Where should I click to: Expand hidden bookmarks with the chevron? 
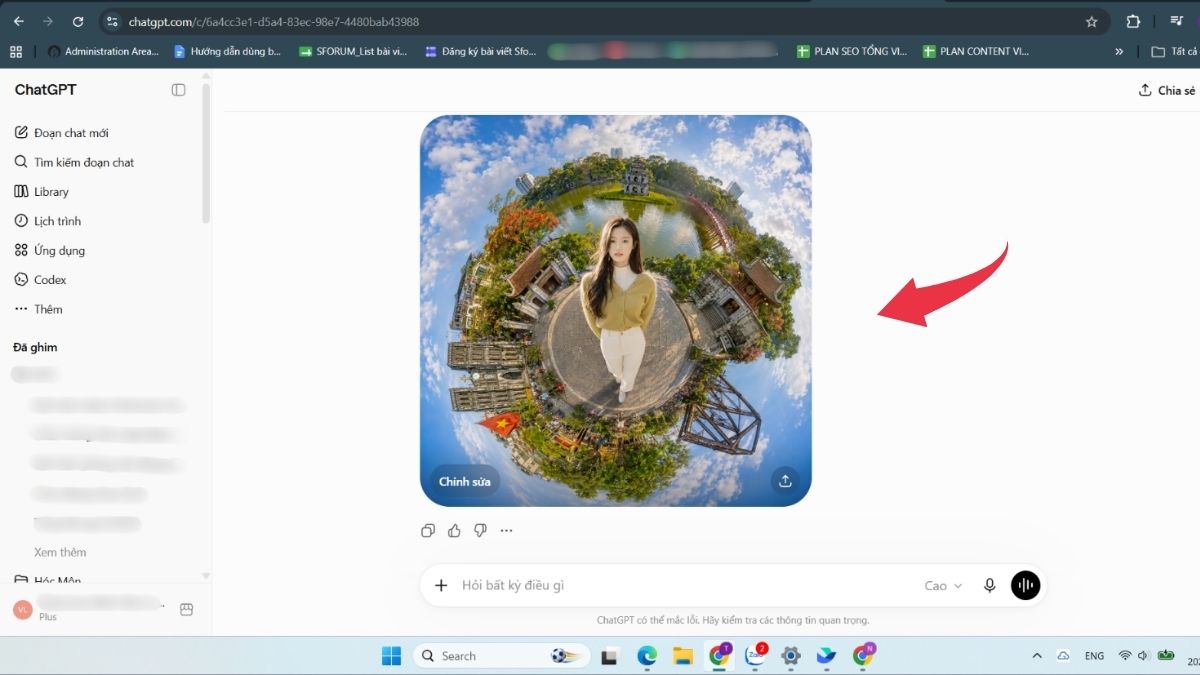point(1119,51)
